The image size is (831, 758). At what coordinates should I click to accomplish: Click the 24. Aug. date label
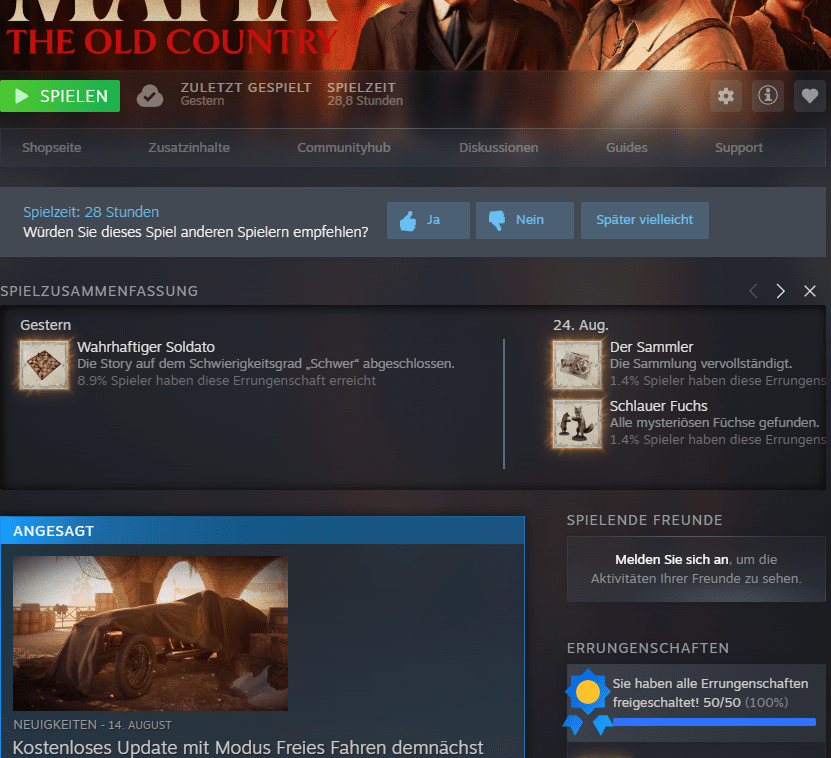(x=581, y=325)
